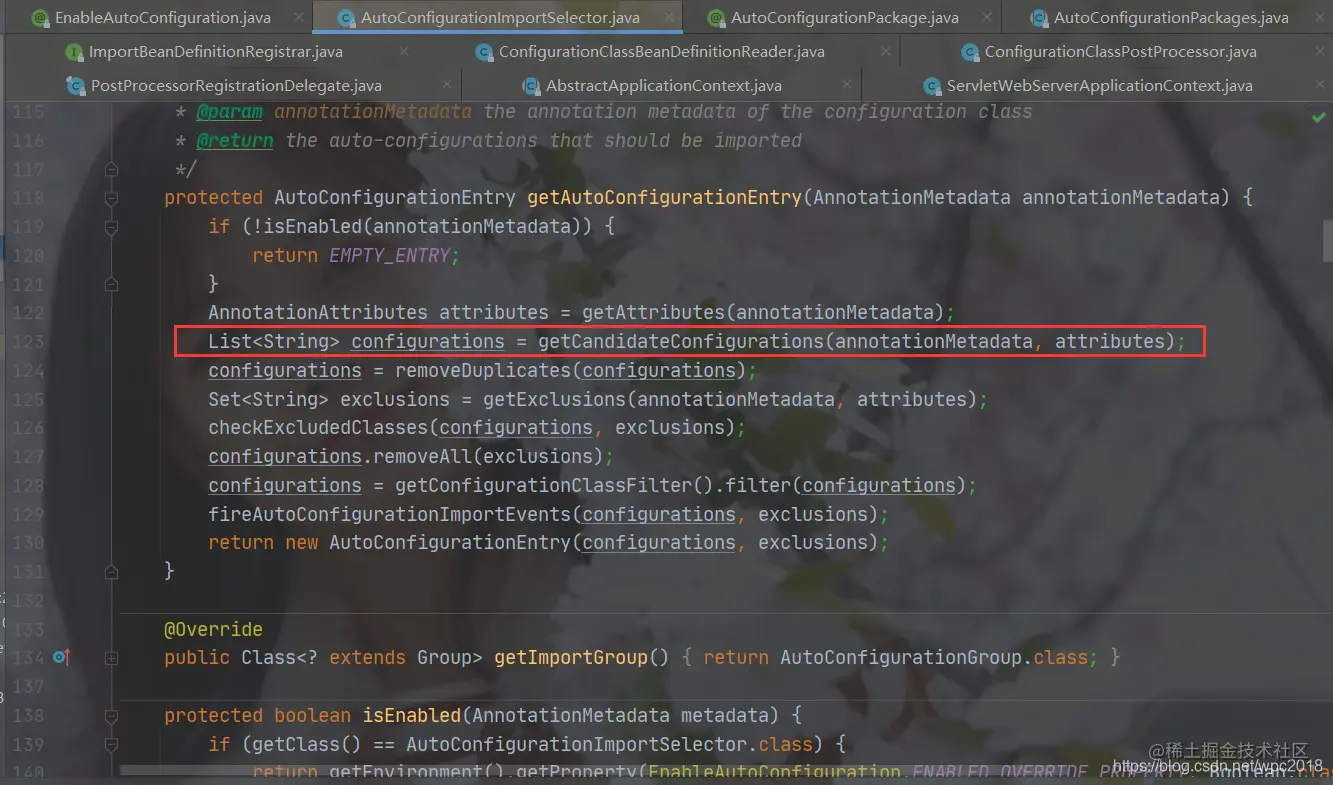
Task: Click removeDuplicates call on line 124
Action: point(483,371)
